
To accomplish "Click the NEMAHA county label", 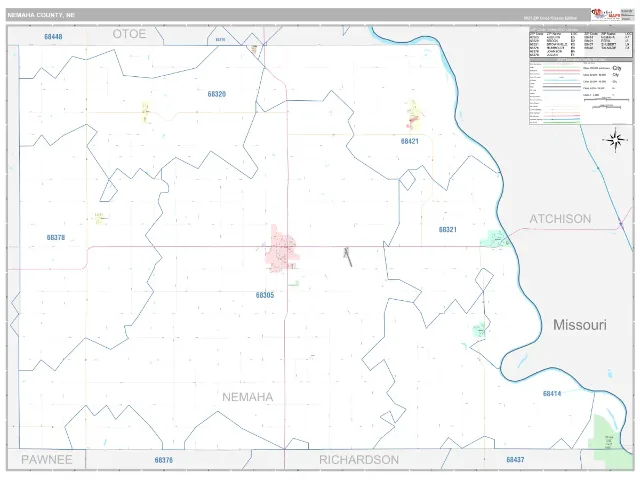I will (248, 397).
